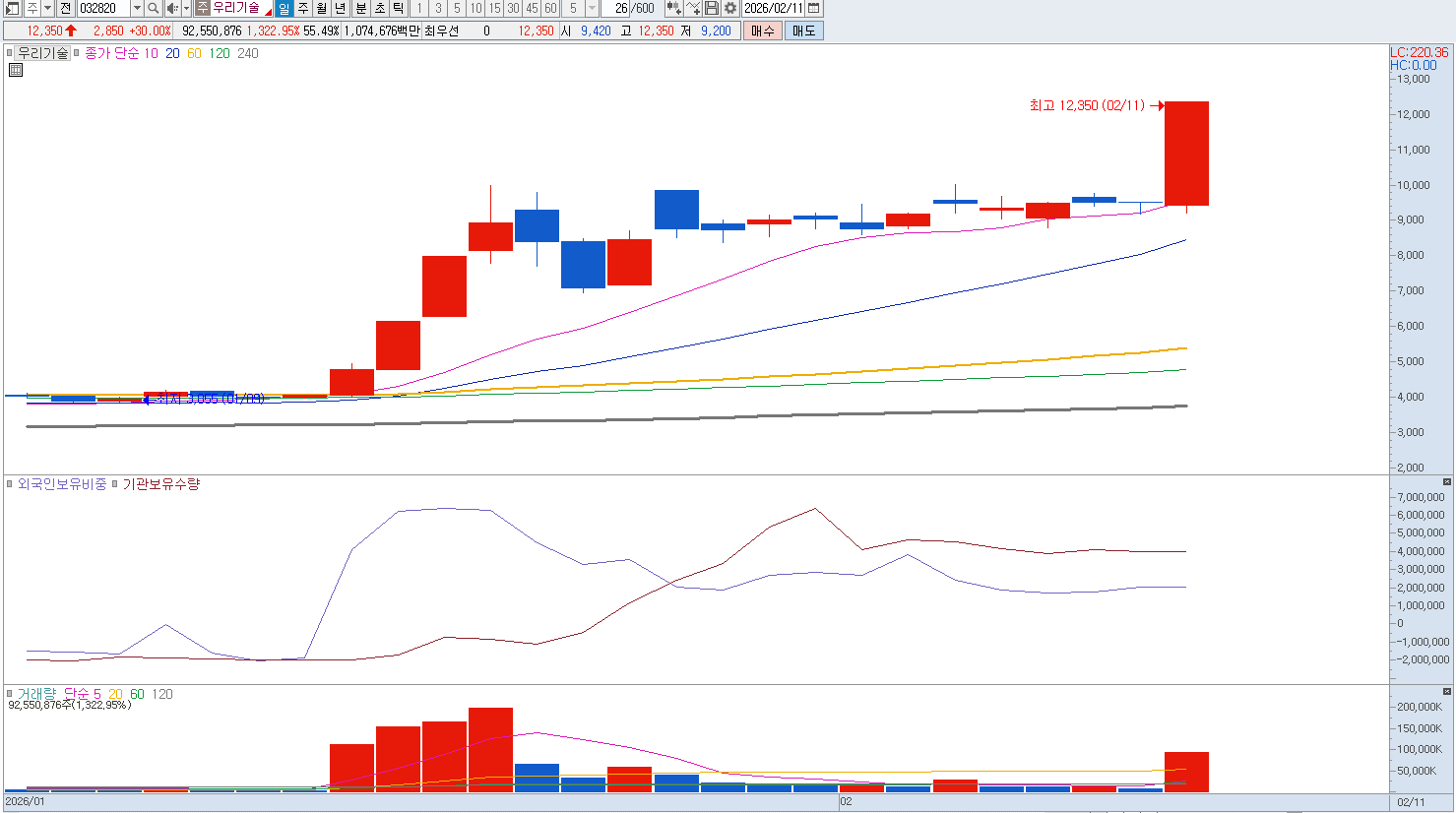Viewport: 1456px width, 813px height.
Task: Click the 종가 단순 moving average legend
Action: click(111, 53)
